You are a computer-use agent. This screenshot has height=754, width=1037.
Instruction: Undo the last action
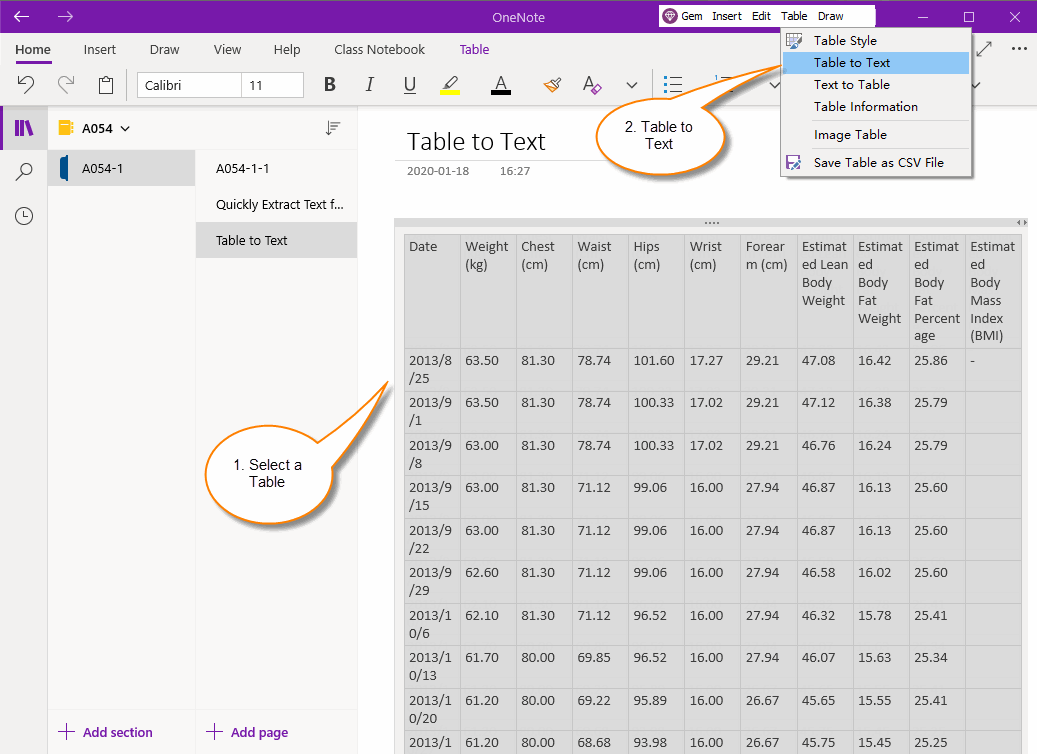pos(26,85)
